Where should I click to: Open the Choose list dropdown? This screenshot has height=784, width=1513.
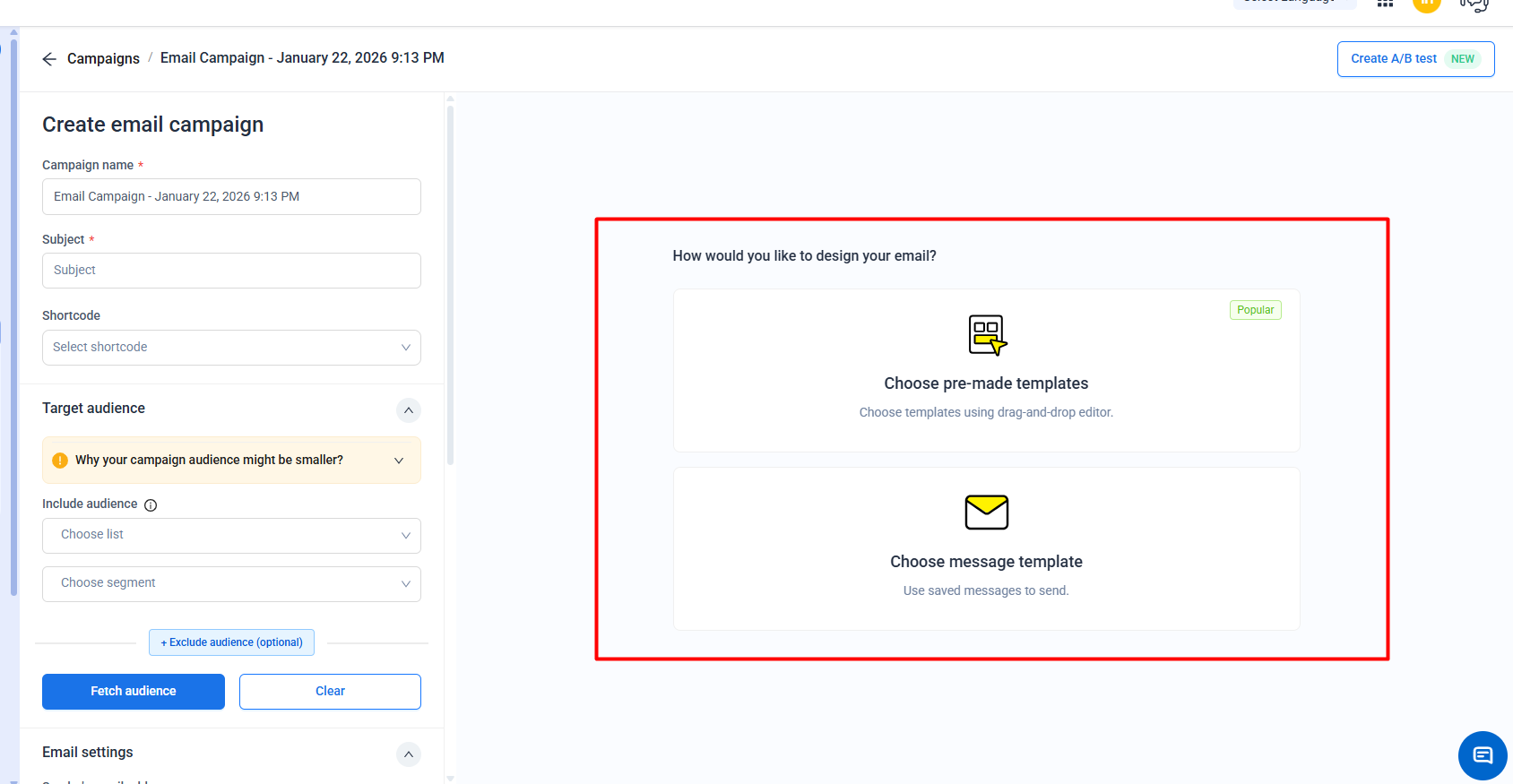[231, 535]
